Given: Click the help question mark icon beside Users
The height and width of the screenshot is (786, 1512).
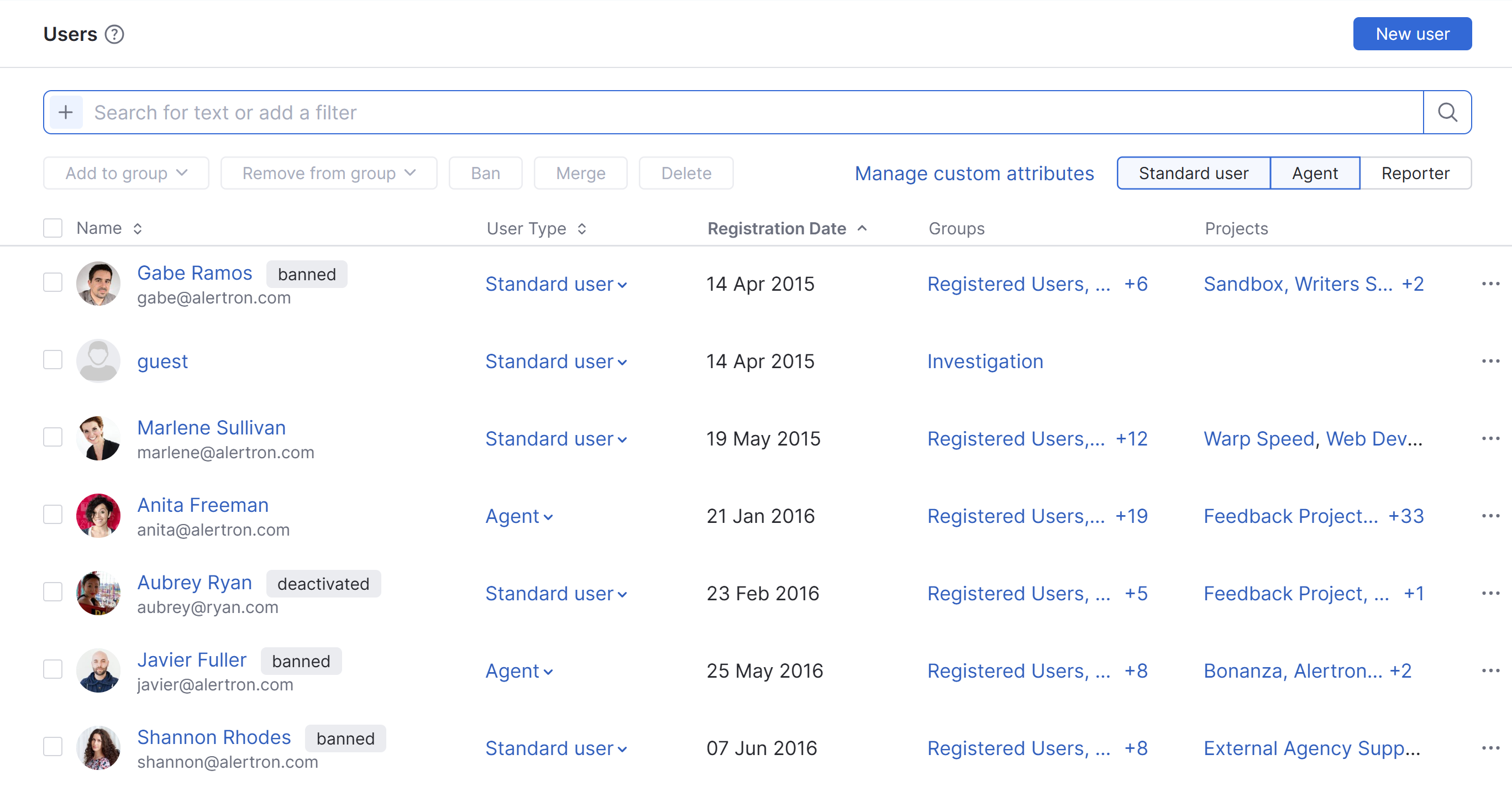Looking at the screenshot, I should (x=114, y=35).
